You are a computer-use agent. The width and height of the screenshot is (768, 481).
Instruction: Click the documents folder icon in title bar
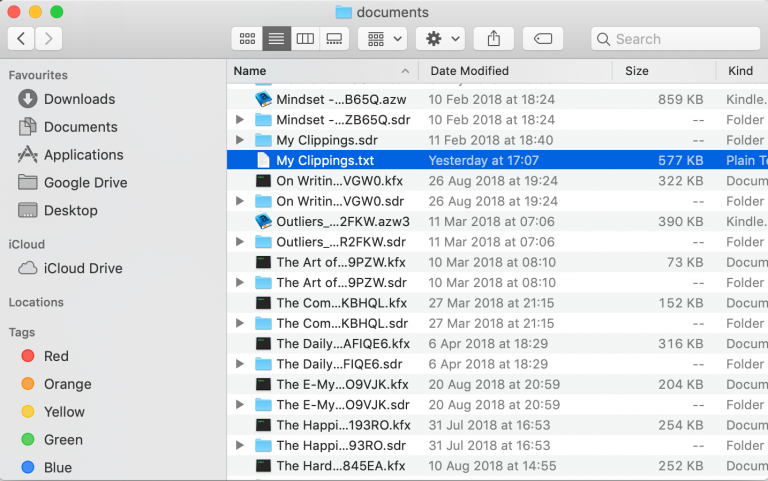pyautogui.click(x=343, y=12)
